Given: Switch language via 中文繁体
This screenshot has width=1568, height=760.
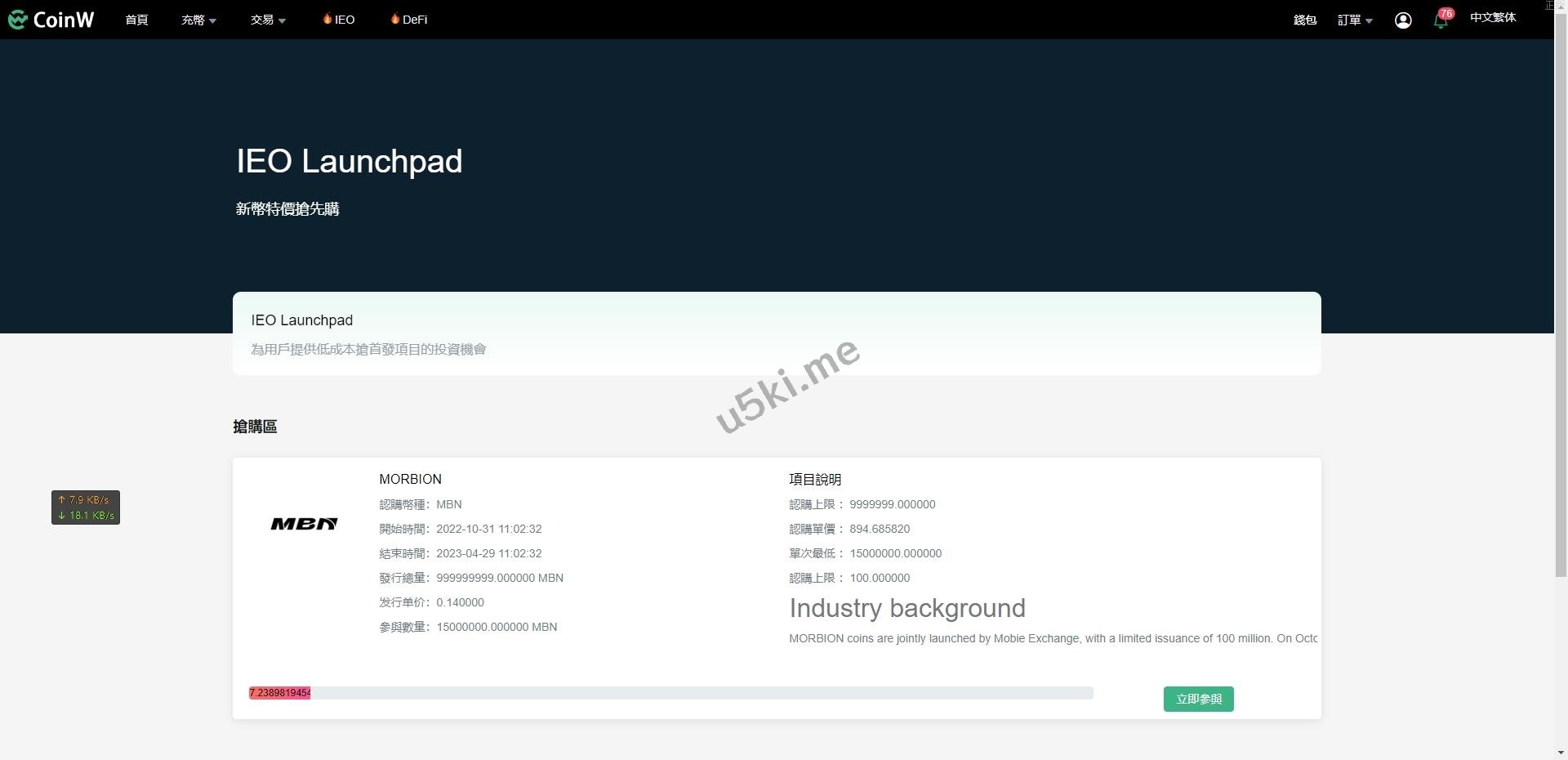Looking at the screenshot, I should tap(1492, 17).
